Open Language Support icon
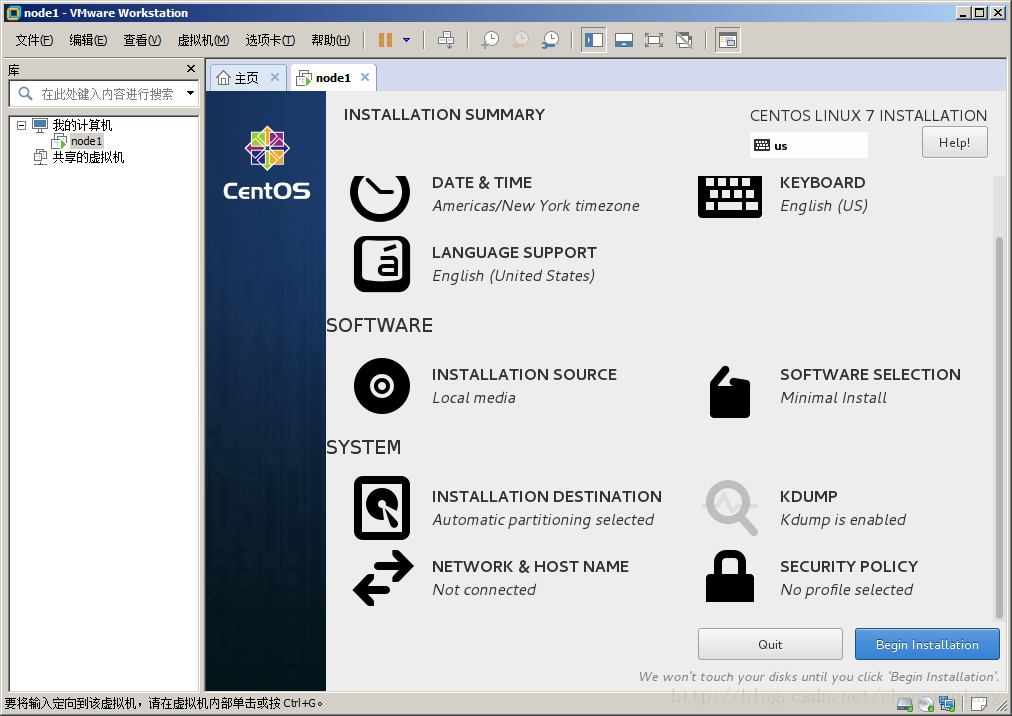1012x716 pixels. tap(382, 264)
